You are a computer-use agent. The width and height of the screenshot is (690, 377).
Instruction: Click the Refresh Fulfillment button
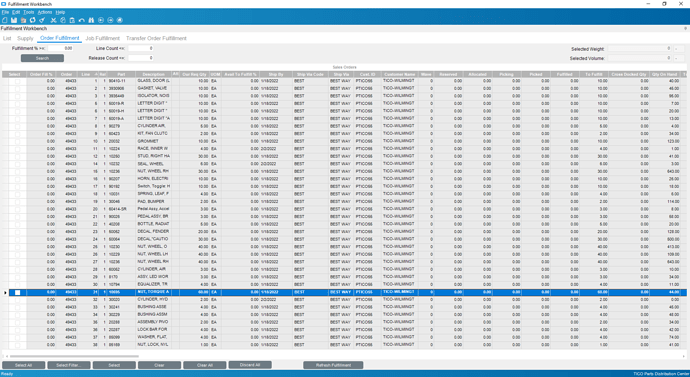[x=333, y=365]
